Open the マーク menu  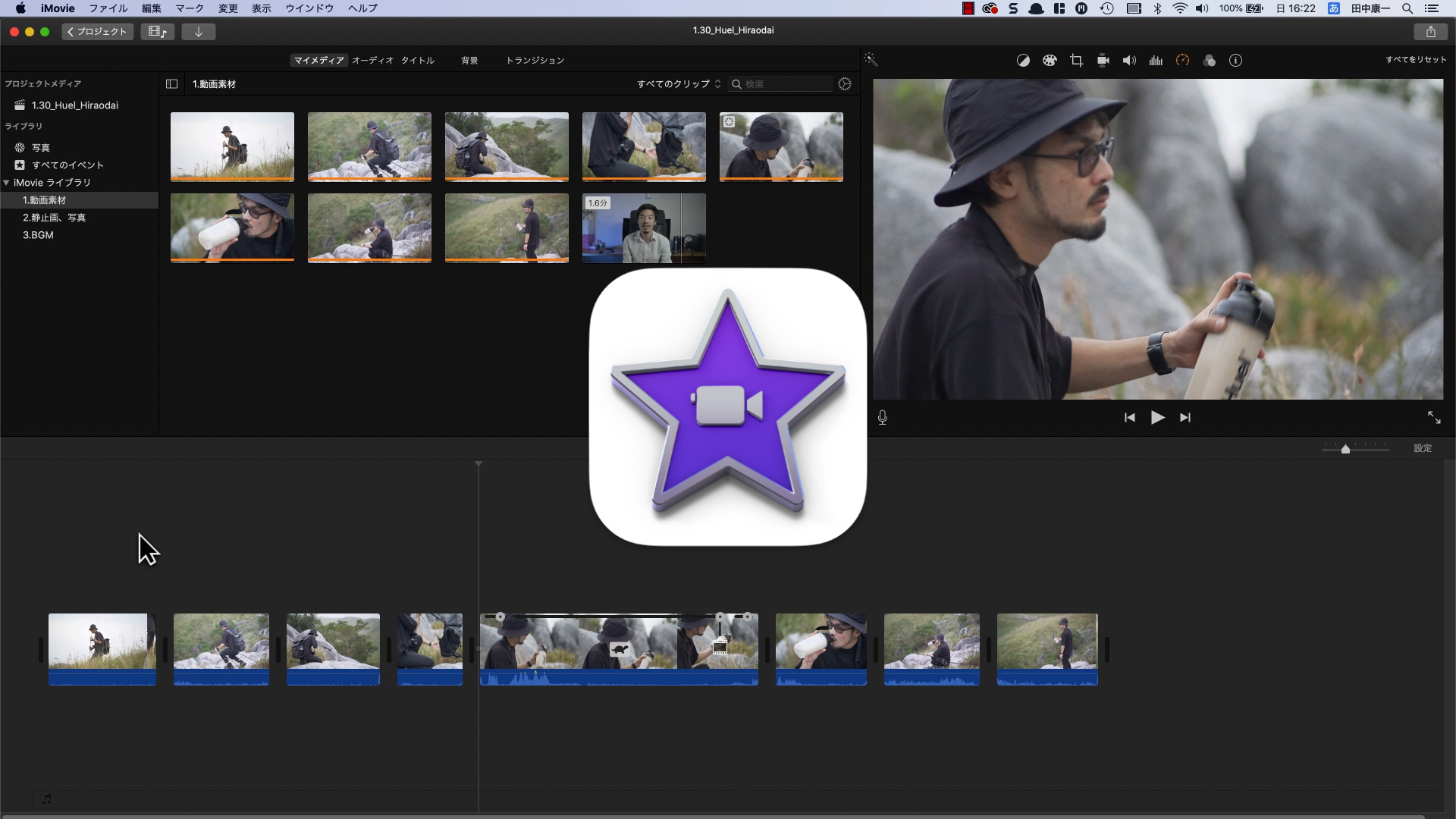190,8
